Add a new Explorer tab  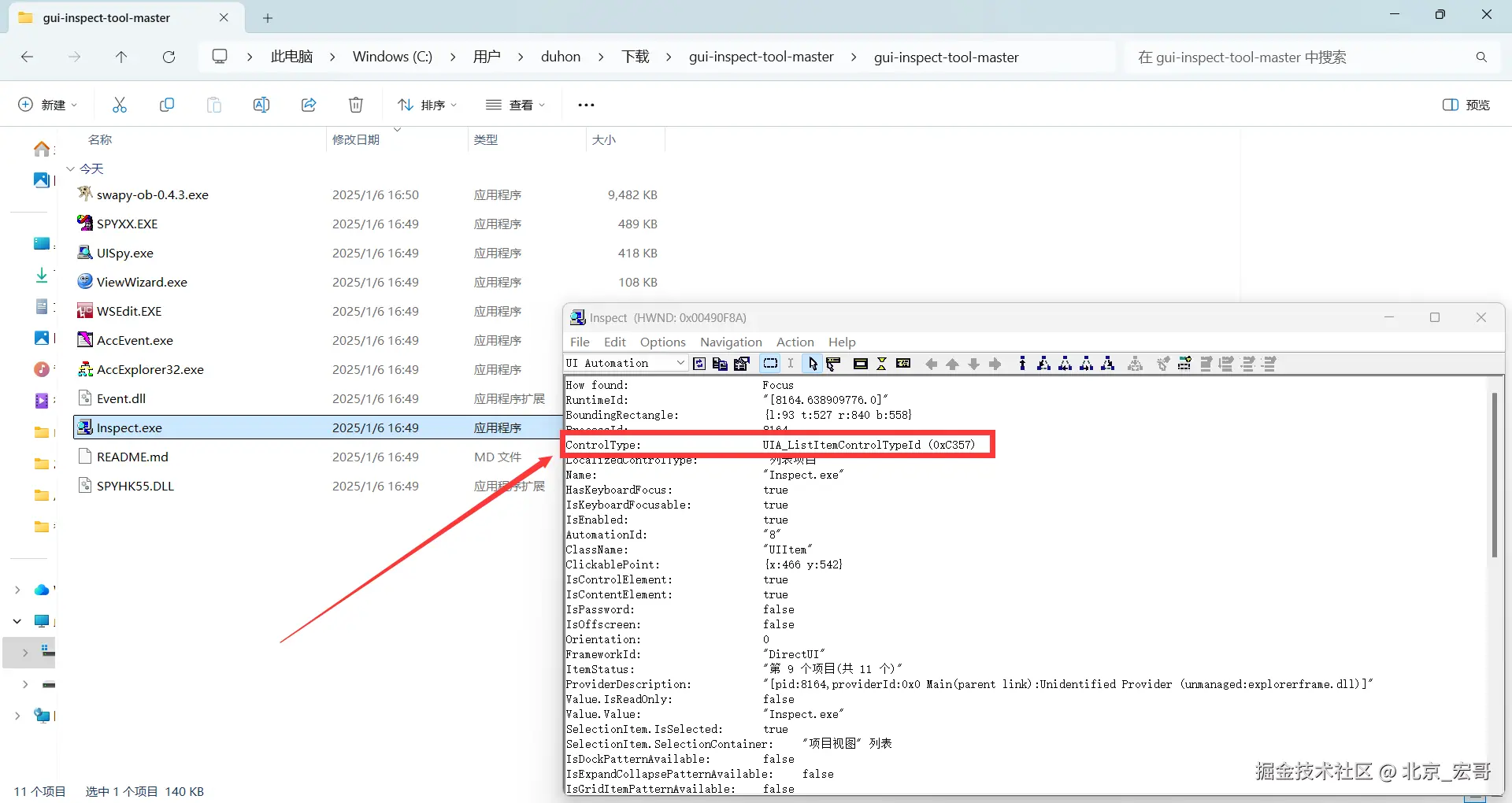coord(268,17)
